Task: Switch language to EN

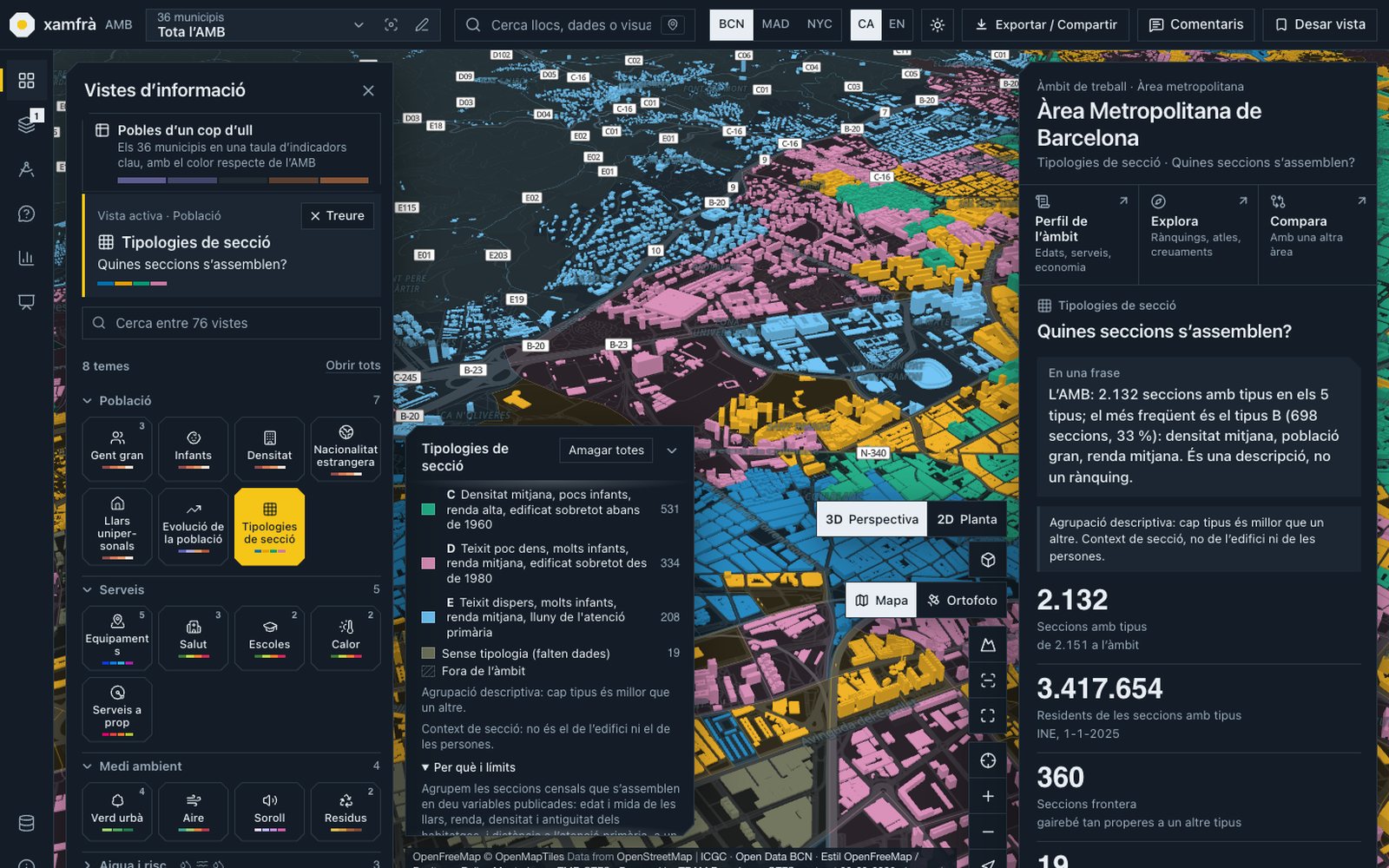Action: (x=897, y=24)
